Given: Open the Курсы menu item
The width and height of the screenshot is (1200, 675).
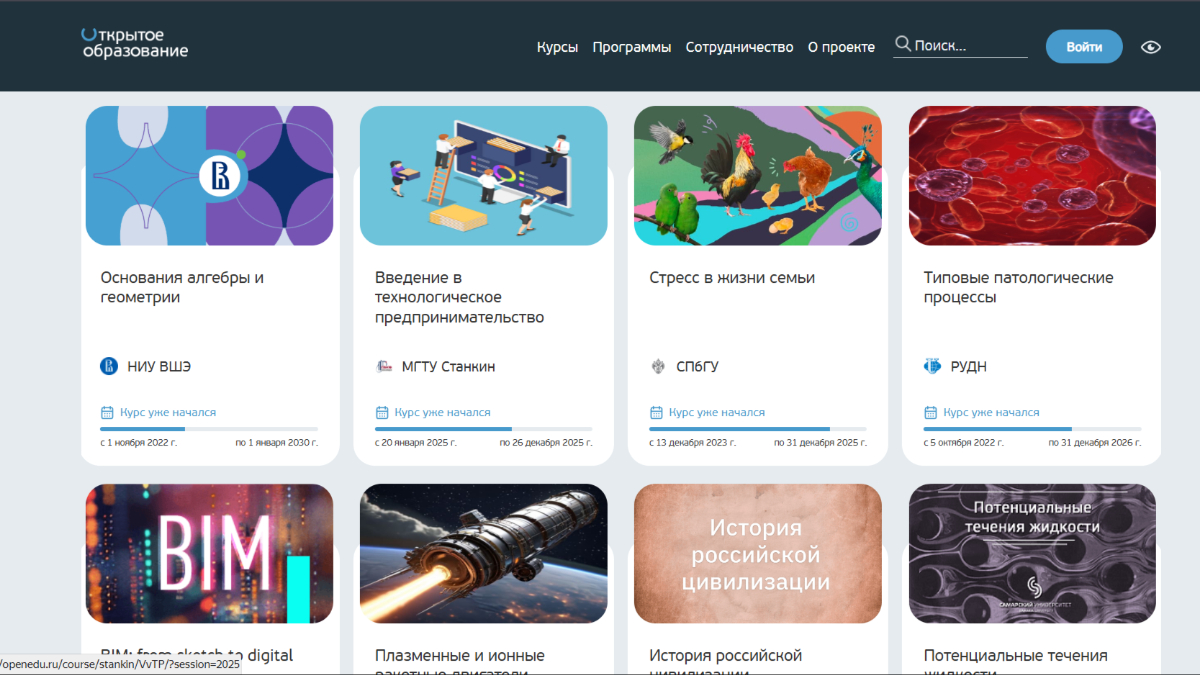Looking at the screenshot, I should point(557,46).
